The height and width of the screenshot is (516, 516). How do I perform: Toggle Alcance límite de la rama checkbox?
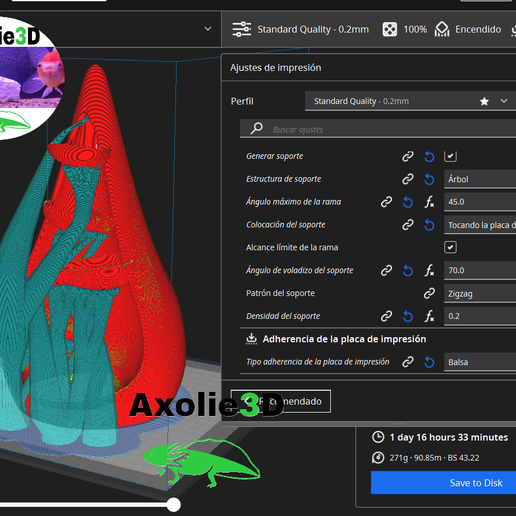pos(450,247)
